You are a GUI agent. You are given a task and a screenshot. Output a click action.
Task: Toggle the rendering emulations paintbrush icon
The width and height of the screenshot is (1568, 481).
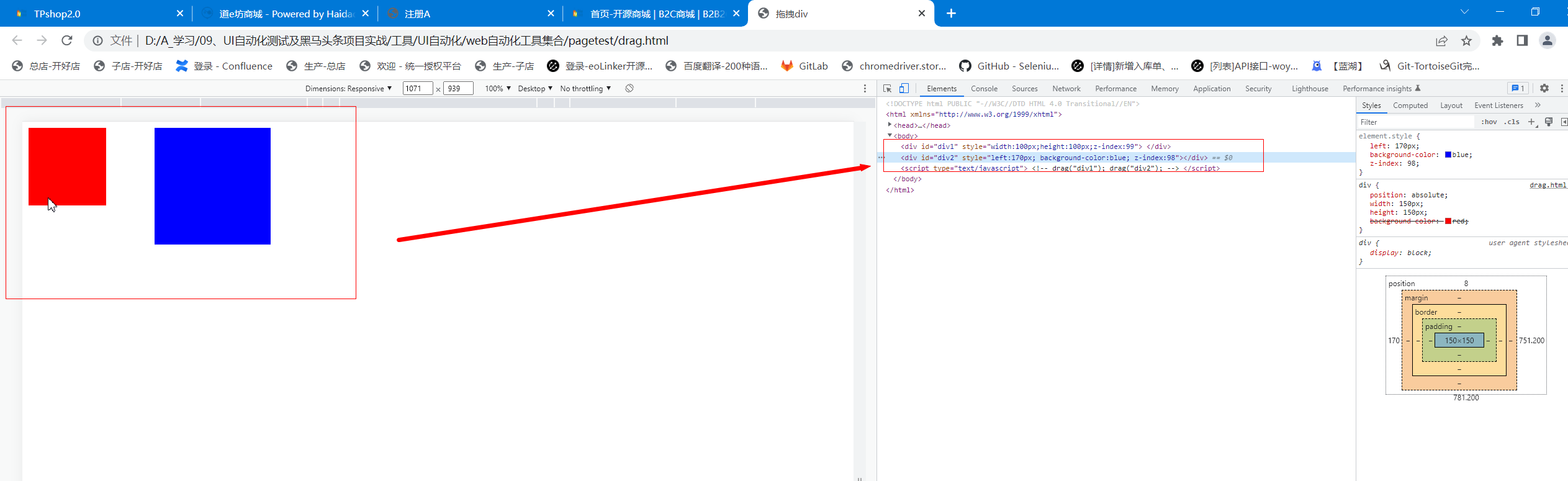pos(1549,122)
